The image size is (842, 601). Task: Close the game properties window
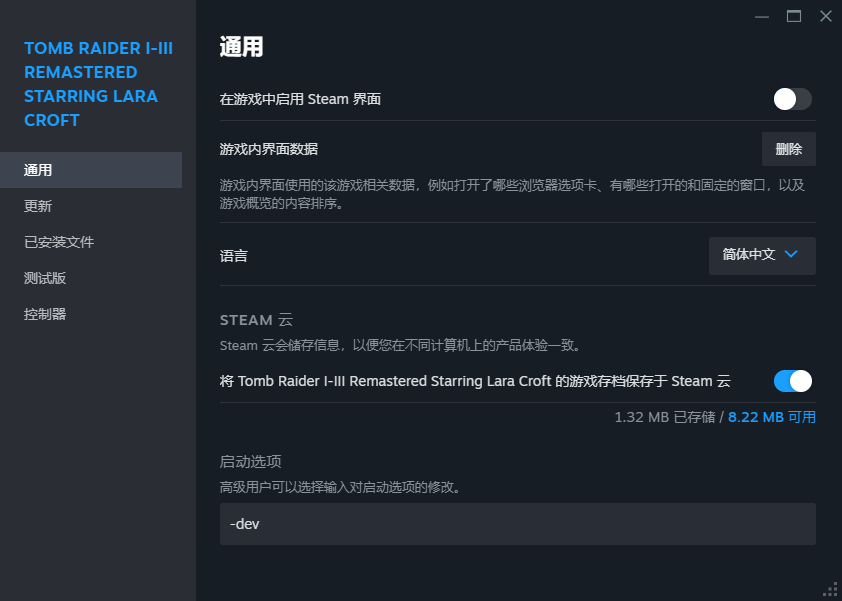point(825,16)
